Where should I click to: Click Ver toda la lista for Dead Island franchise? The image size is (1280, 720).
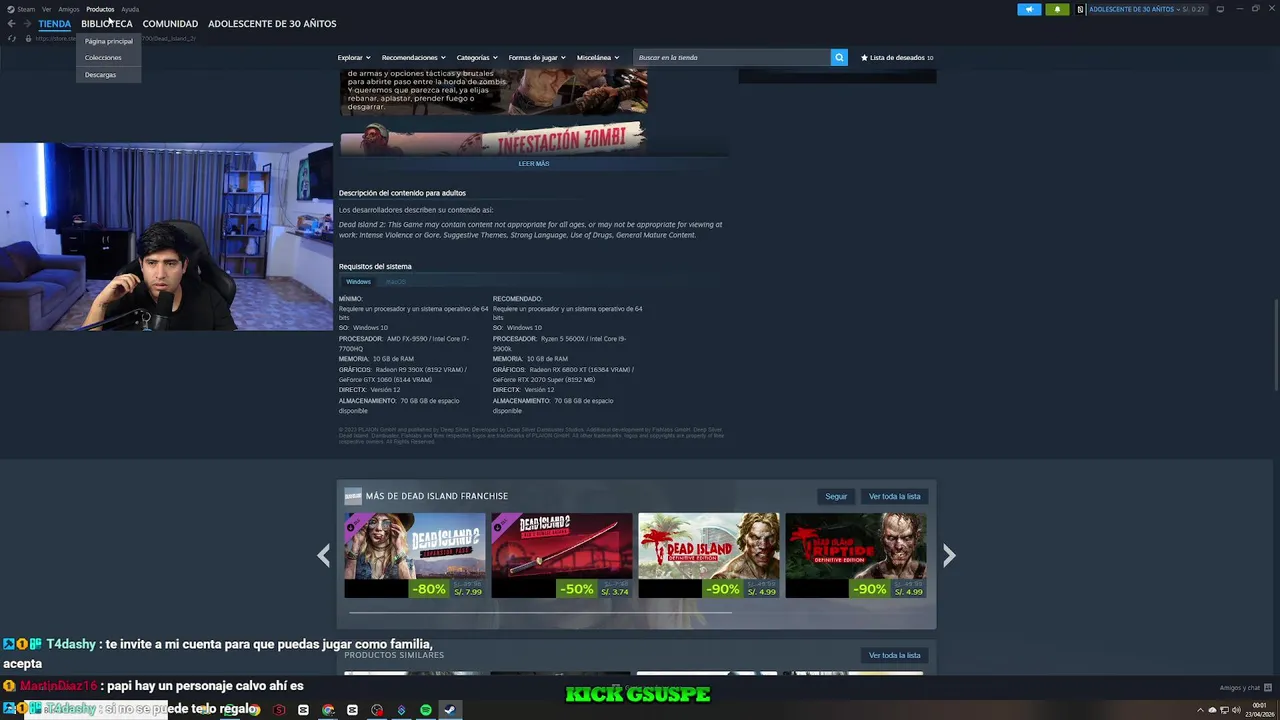click(894, 496)
